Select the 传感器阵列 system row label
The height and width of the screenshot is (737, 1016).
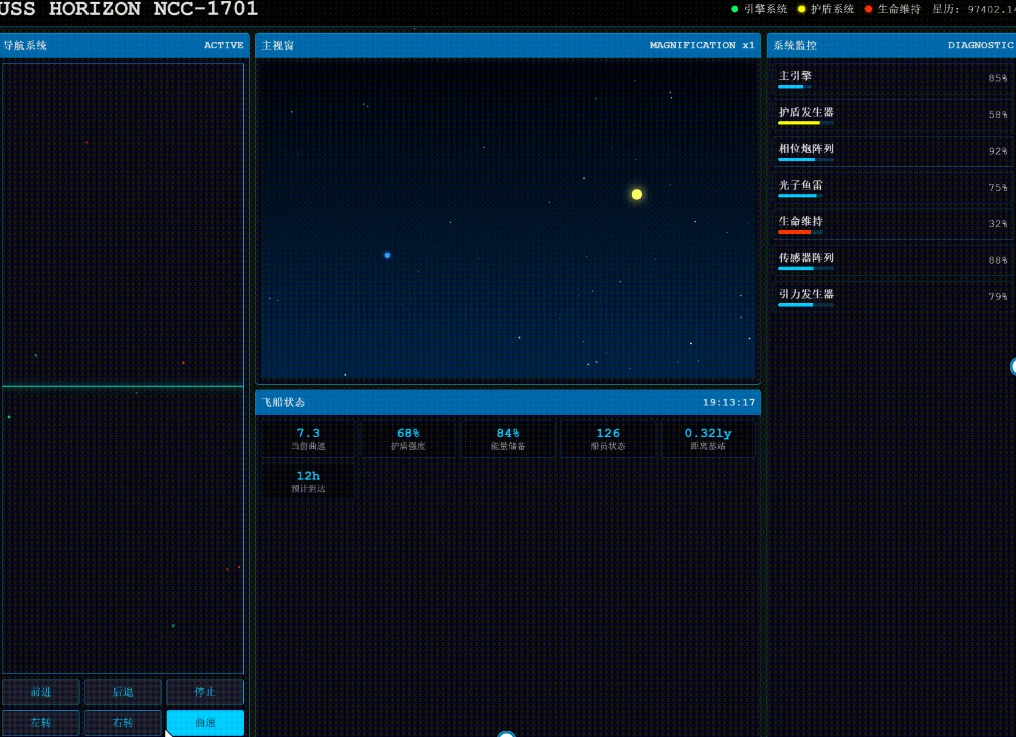[806, 257]
